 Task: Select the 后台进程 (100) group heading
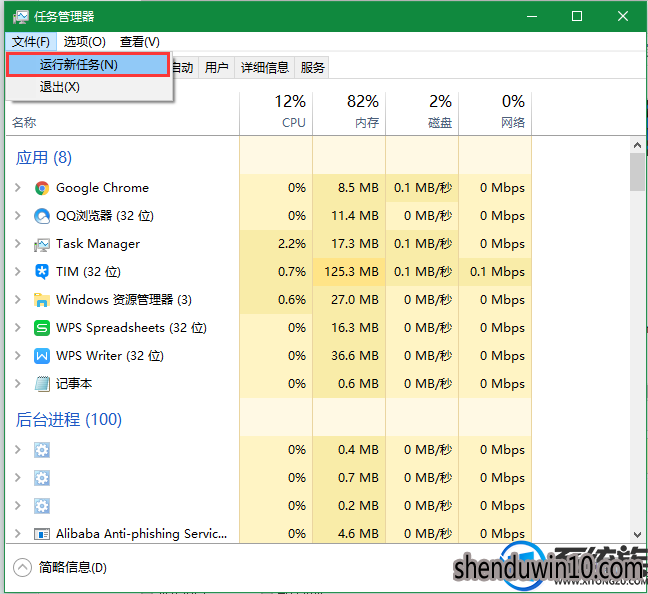69,420
